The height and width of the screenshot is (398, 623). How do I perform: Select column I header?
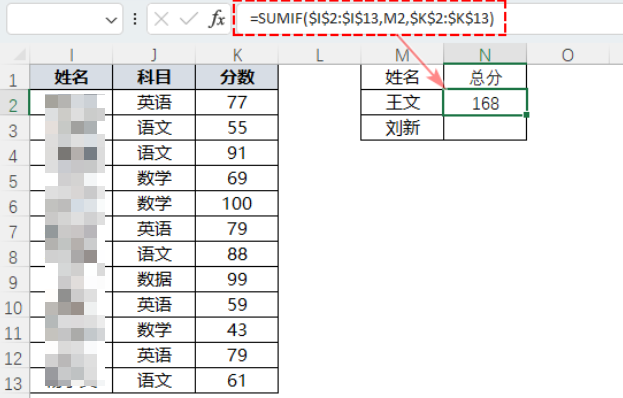[71, 55]
